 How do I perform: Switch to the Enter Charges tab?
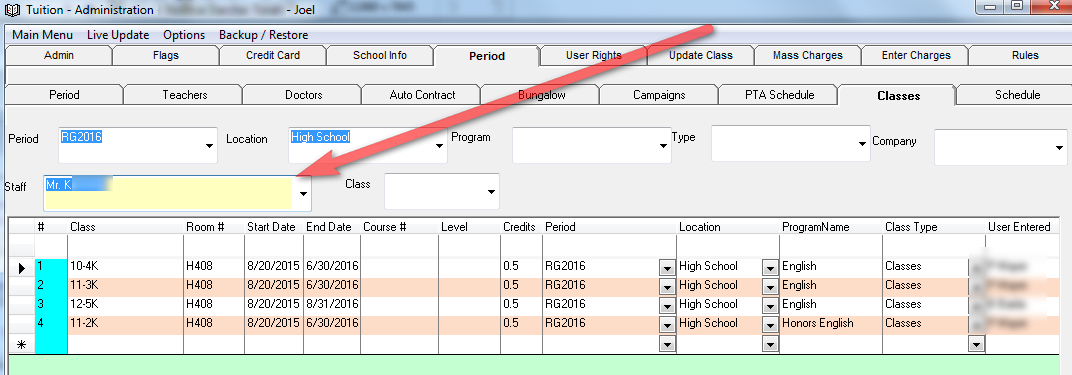point(916,55)
